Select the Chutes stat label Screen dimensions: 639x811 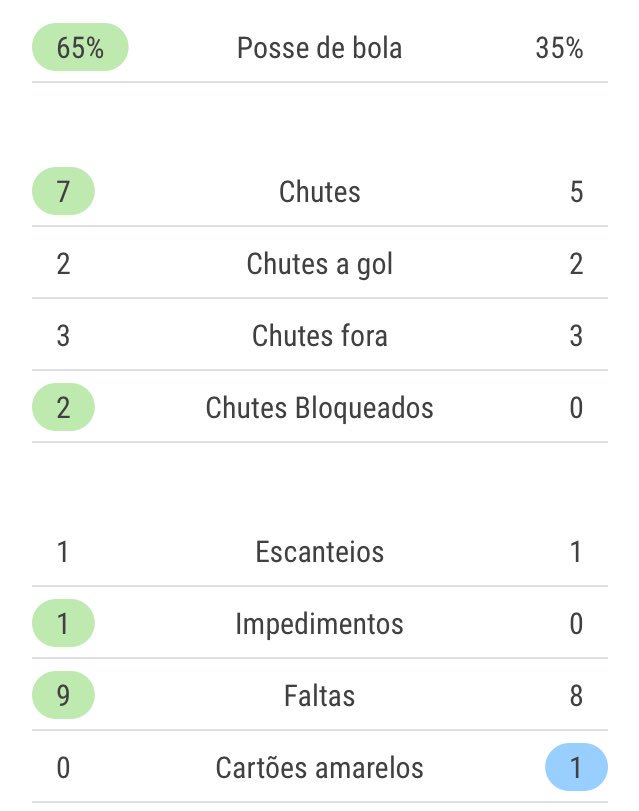tap(320, 192)
